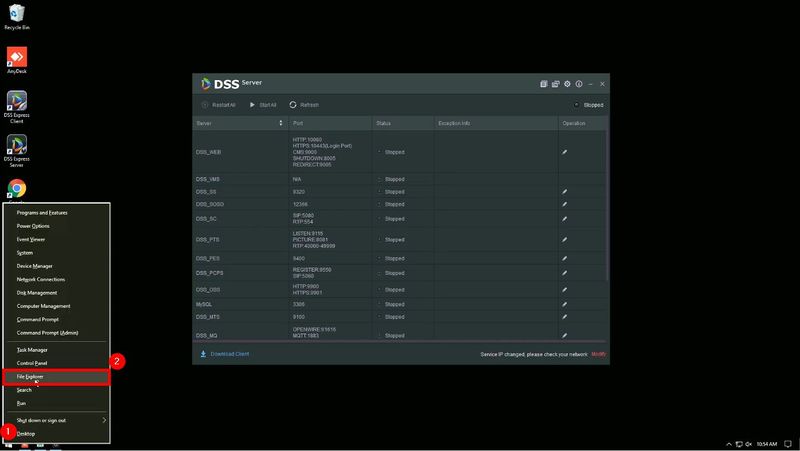Click the volume icon in system tray
The height and width of the screenshot is (451, 800).
(x=748, y=444)
